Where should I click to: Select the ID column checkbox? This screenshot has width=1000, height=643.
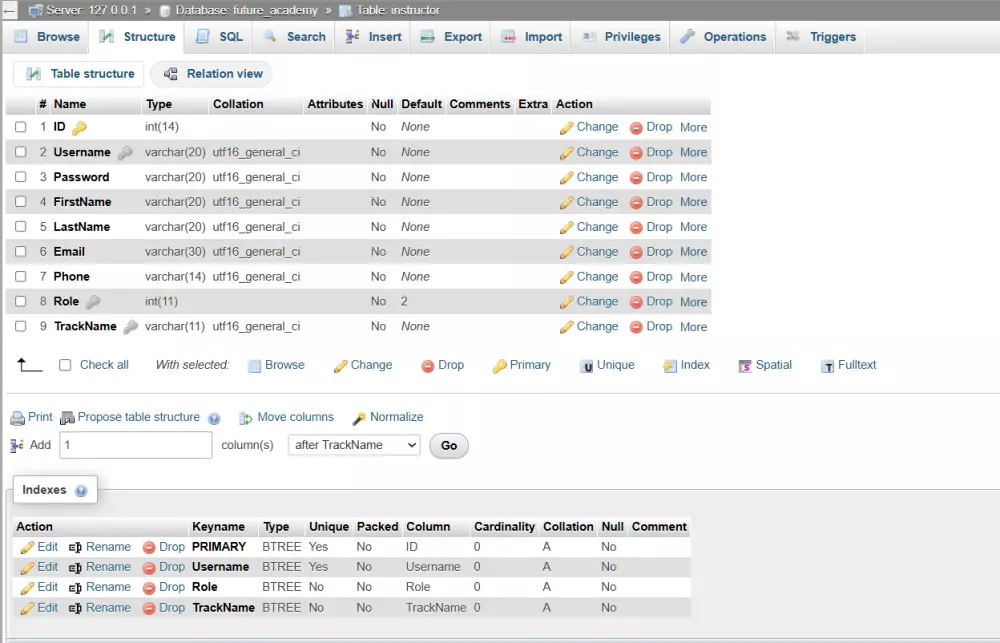click(x=20, y=127)
